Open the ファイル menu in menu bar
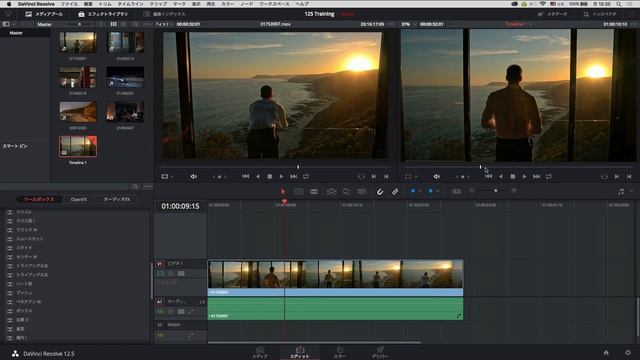Screen dimensions: 640x360 point(69,4)
